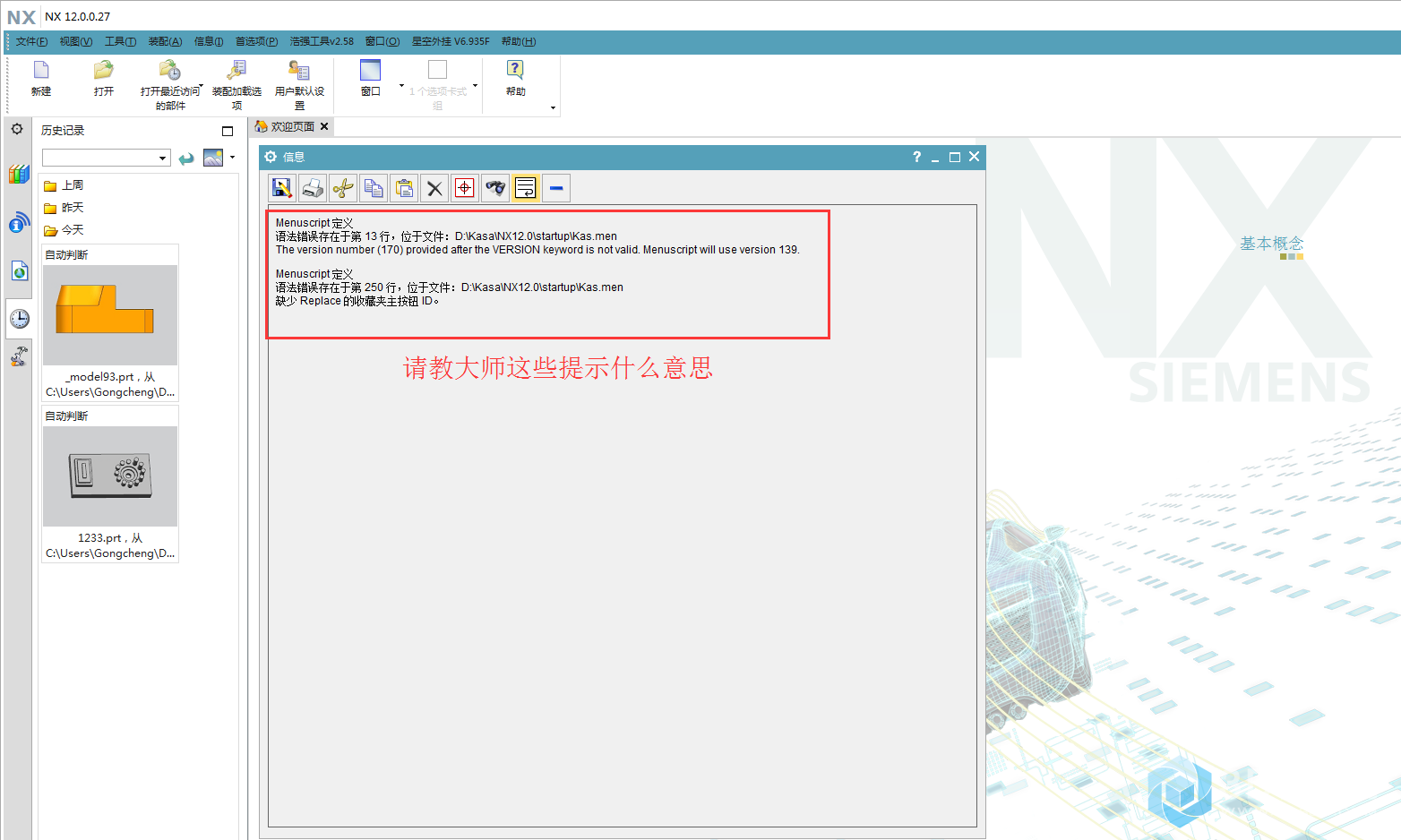Open the 装配(A) menu
Viewport: 1401px width, 840px height.
(x=165, y=41)
